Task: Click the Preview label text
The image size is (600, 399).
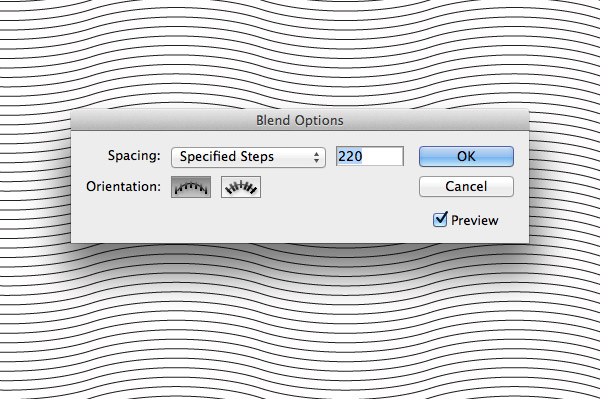Action: 474,220
